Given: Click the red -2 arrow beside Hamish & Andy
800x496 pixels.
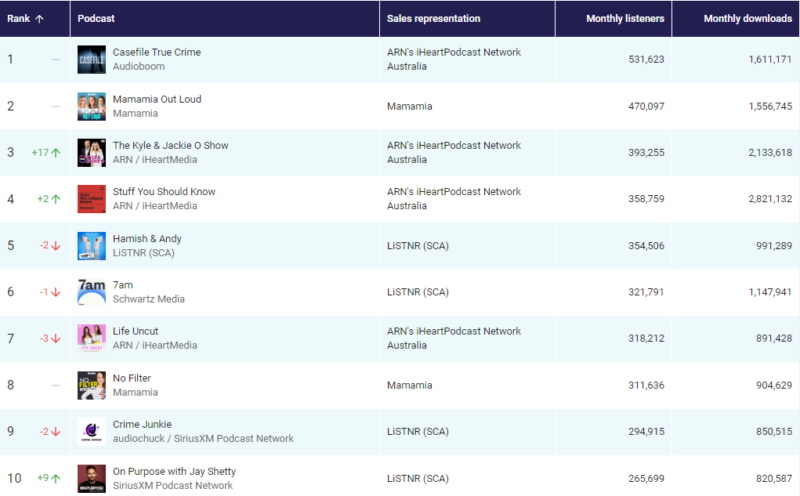Looking at the screenshot, I should coord(57,246).
